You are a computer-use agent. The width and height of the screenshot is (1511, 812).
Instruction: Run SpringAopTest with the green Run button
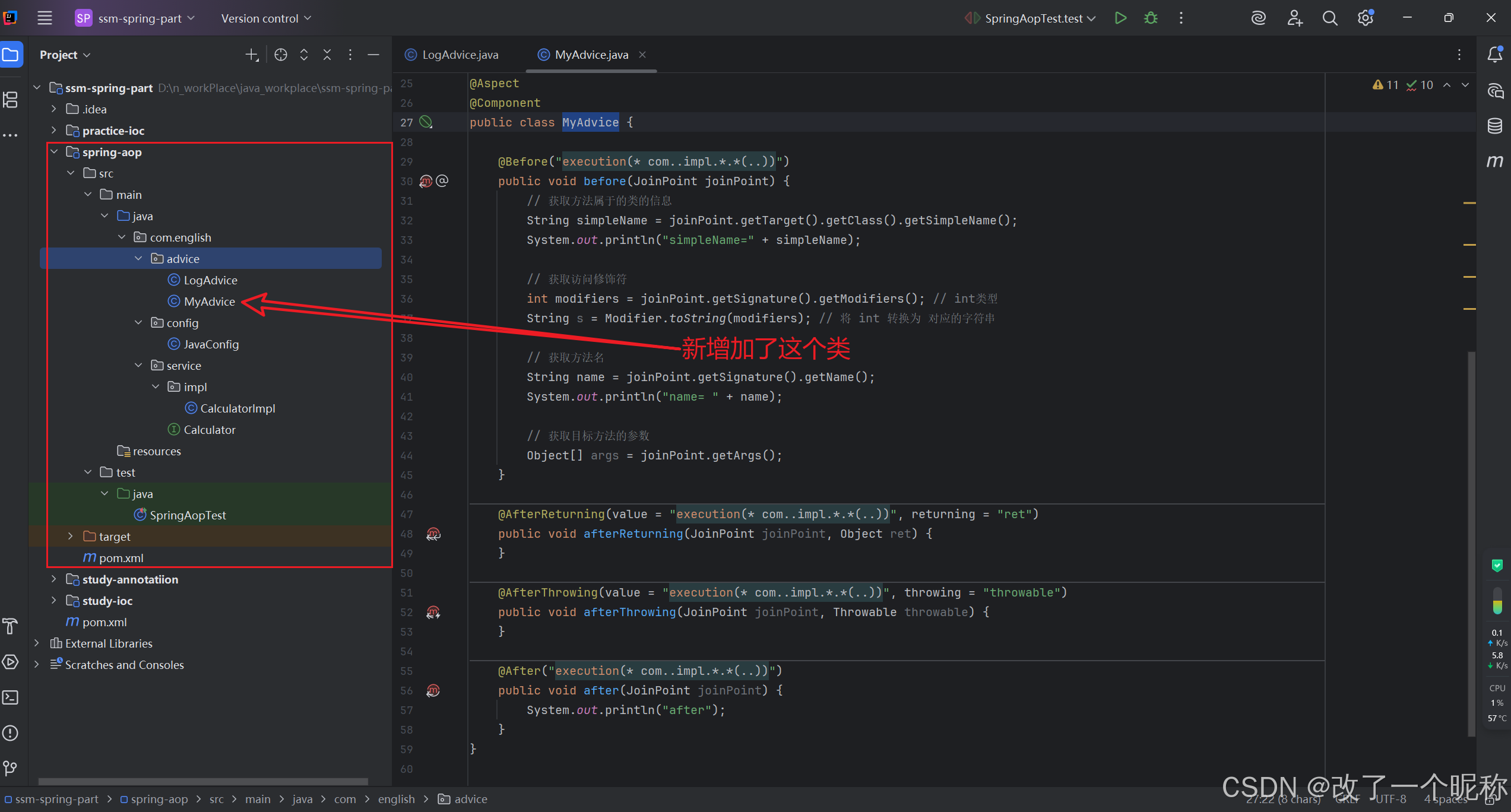[x=1120, y=18]
